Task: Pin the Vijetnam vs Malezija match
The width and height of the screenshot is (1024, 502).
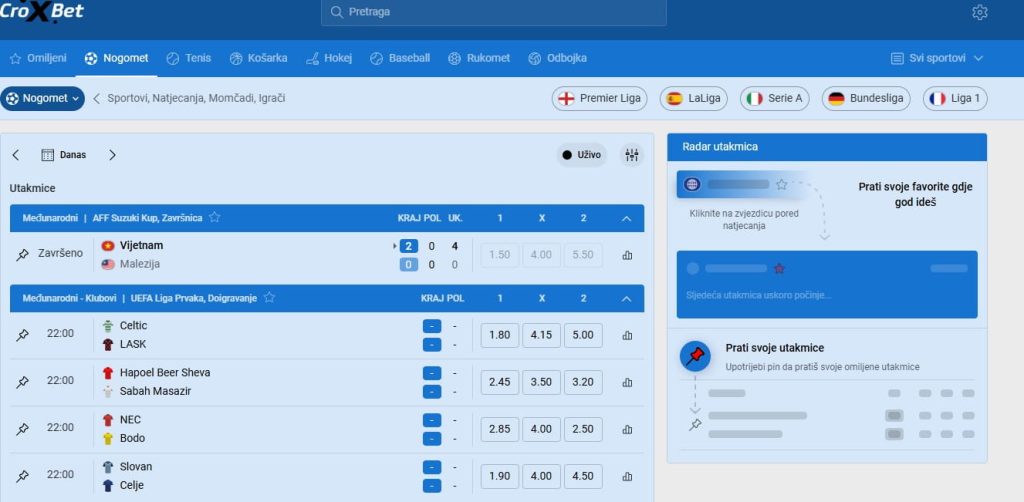Action: pyautogui.click(x=22, y=255)
